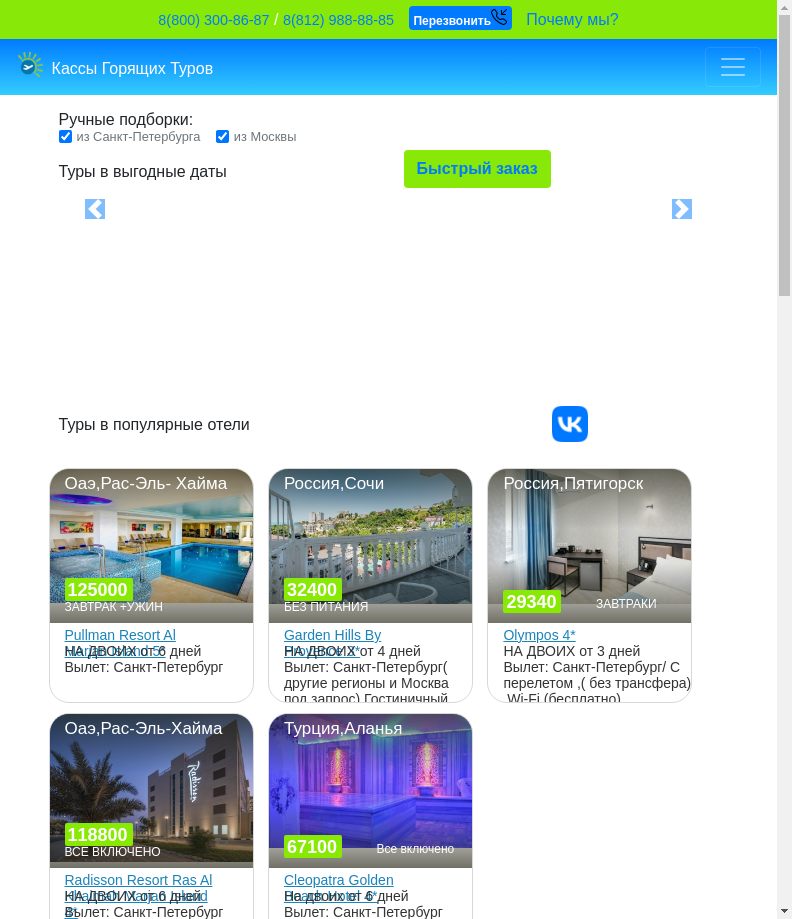Uncheck the из Санкт-Петербурга checkbox
This screenshot has width=792, height=919.
coord(66,137)
